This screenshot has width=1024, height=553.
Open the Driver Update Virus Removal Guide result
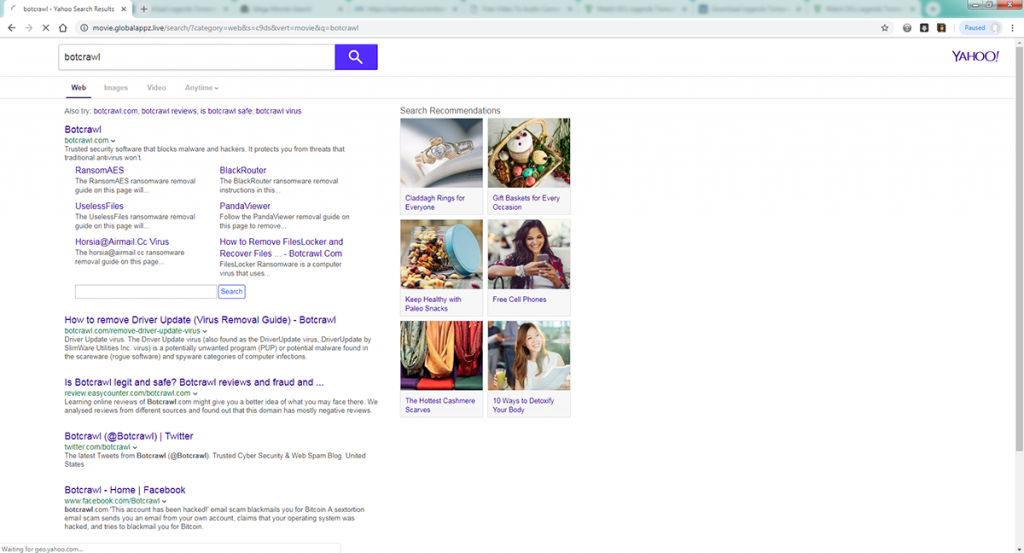click(200, 320)
